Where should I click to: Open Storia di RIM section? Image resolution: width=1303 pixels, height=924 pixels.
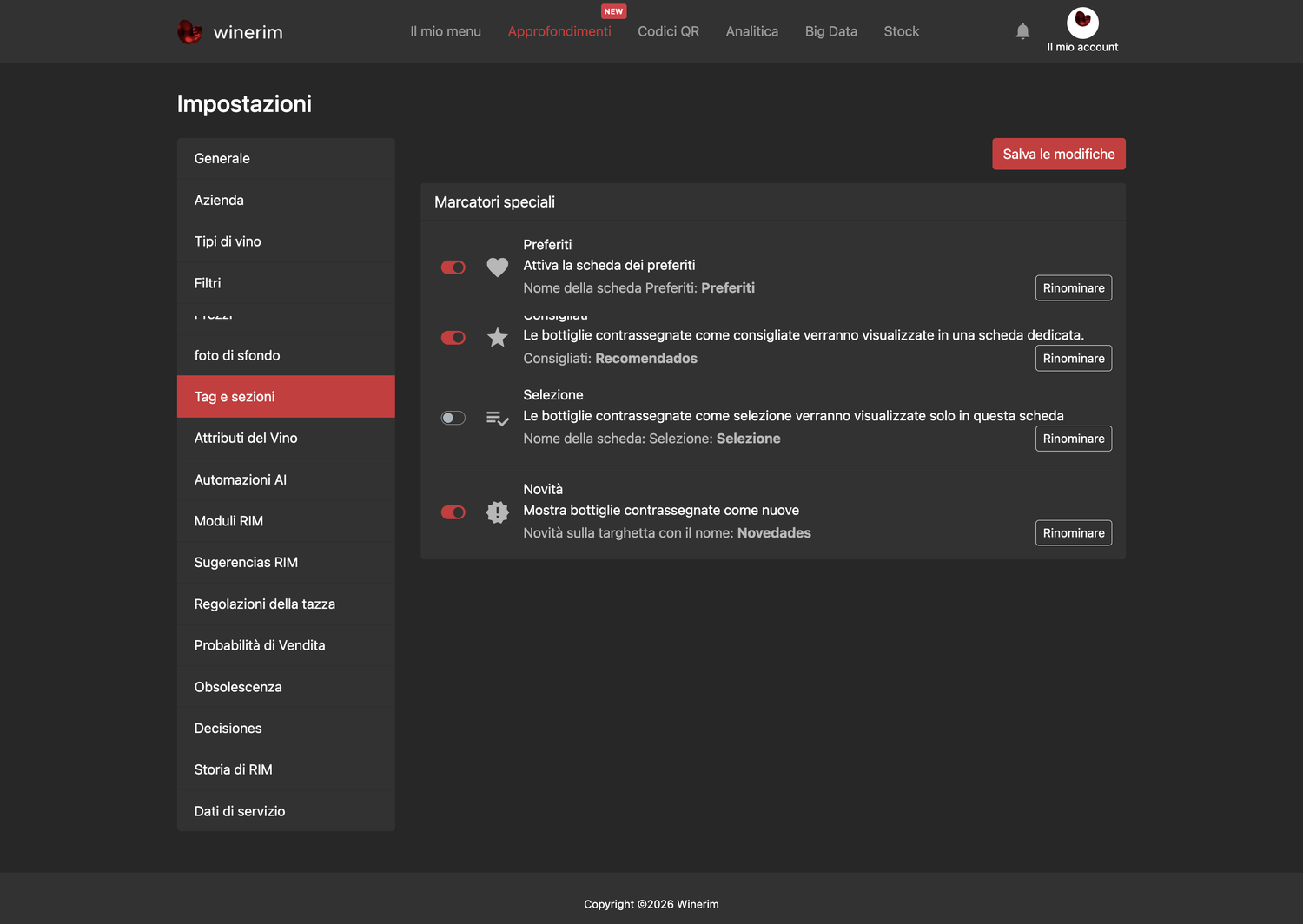pos(286,770)
